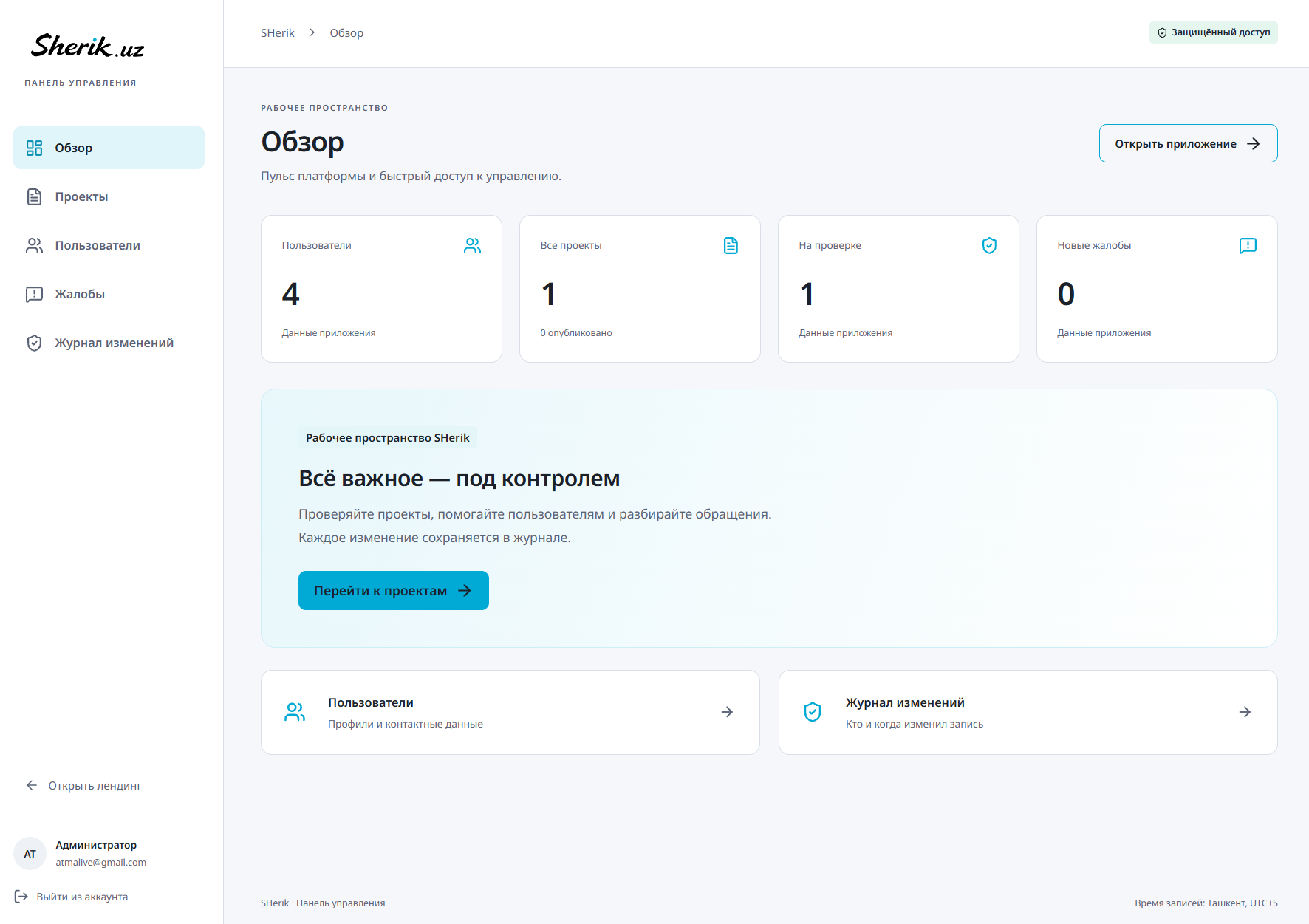Click the logout icon beside Выйти
Viewport: 1309px width, 924px height.
coord(21,897)
